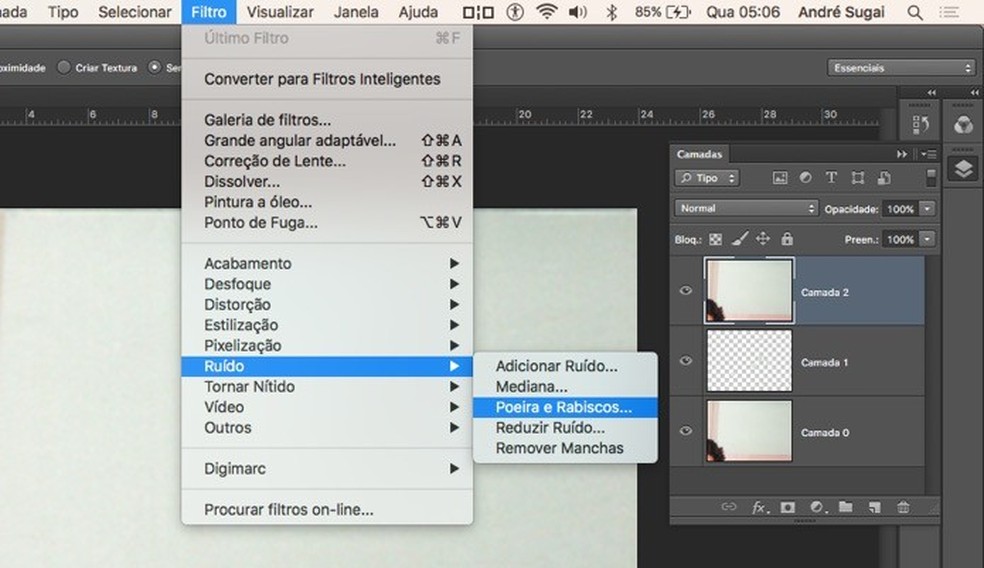Create new adjustment layer icon

tap(816, 507)
